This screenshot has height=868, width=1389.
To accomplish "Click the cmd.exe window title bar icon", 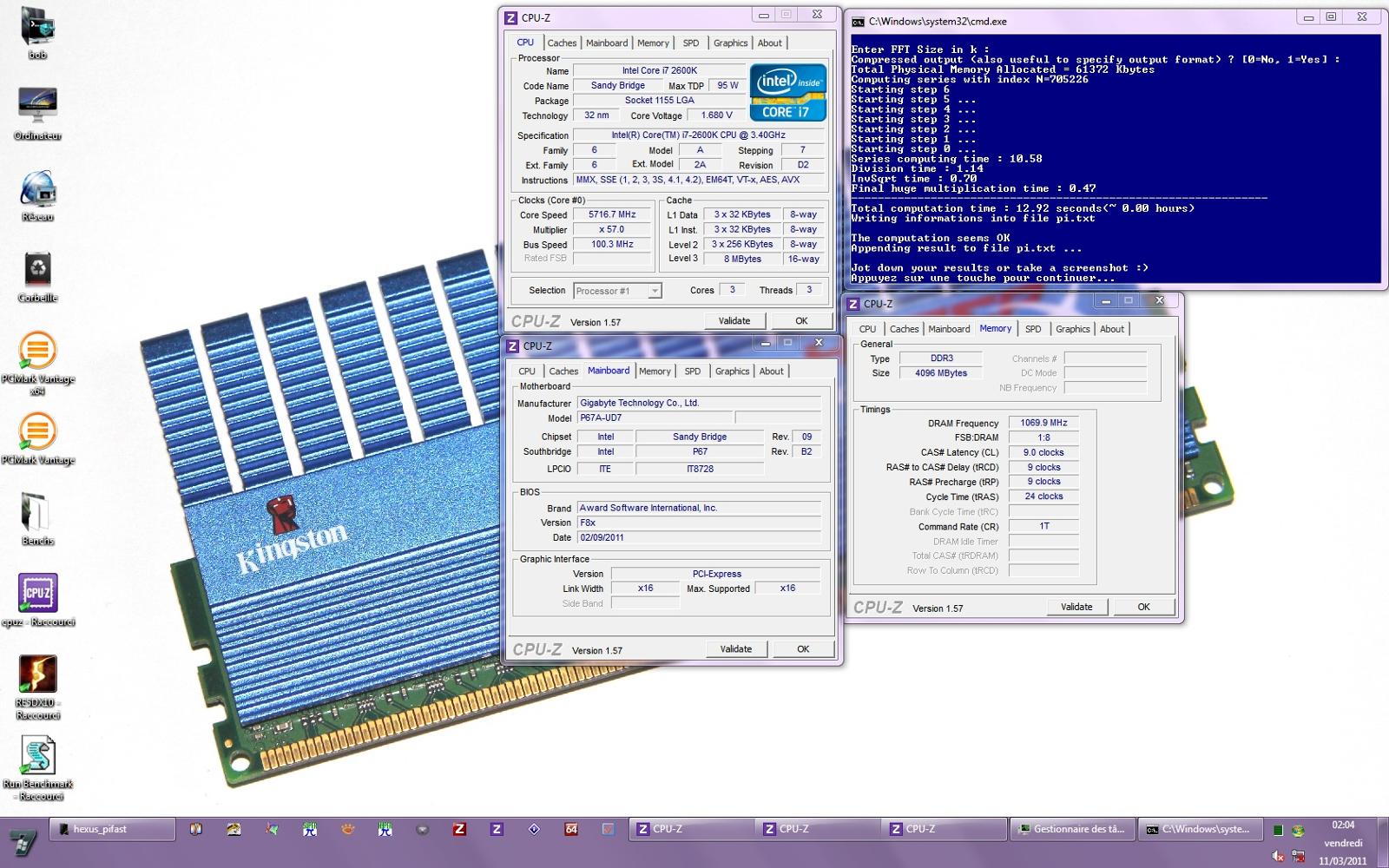I will click(858, 22).
